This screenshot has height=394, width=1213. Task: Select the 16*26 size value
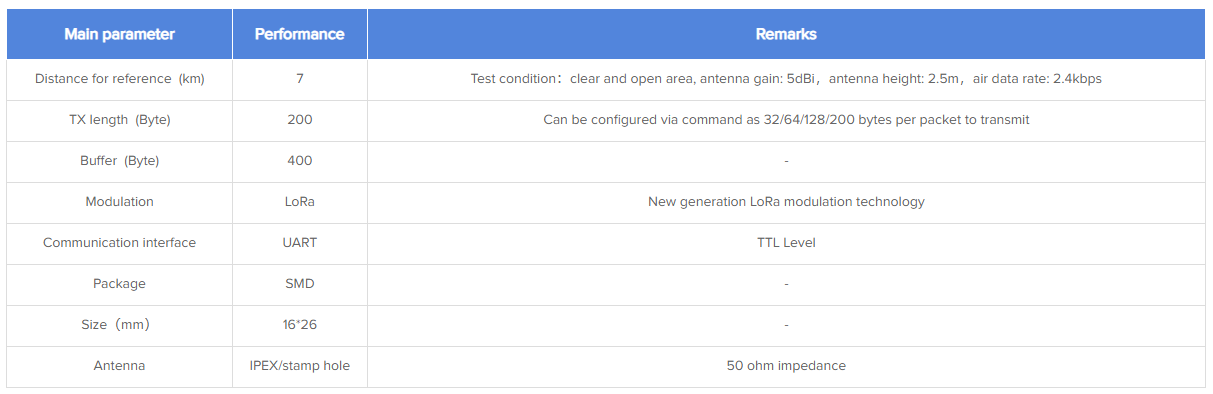tap(299, 325)
